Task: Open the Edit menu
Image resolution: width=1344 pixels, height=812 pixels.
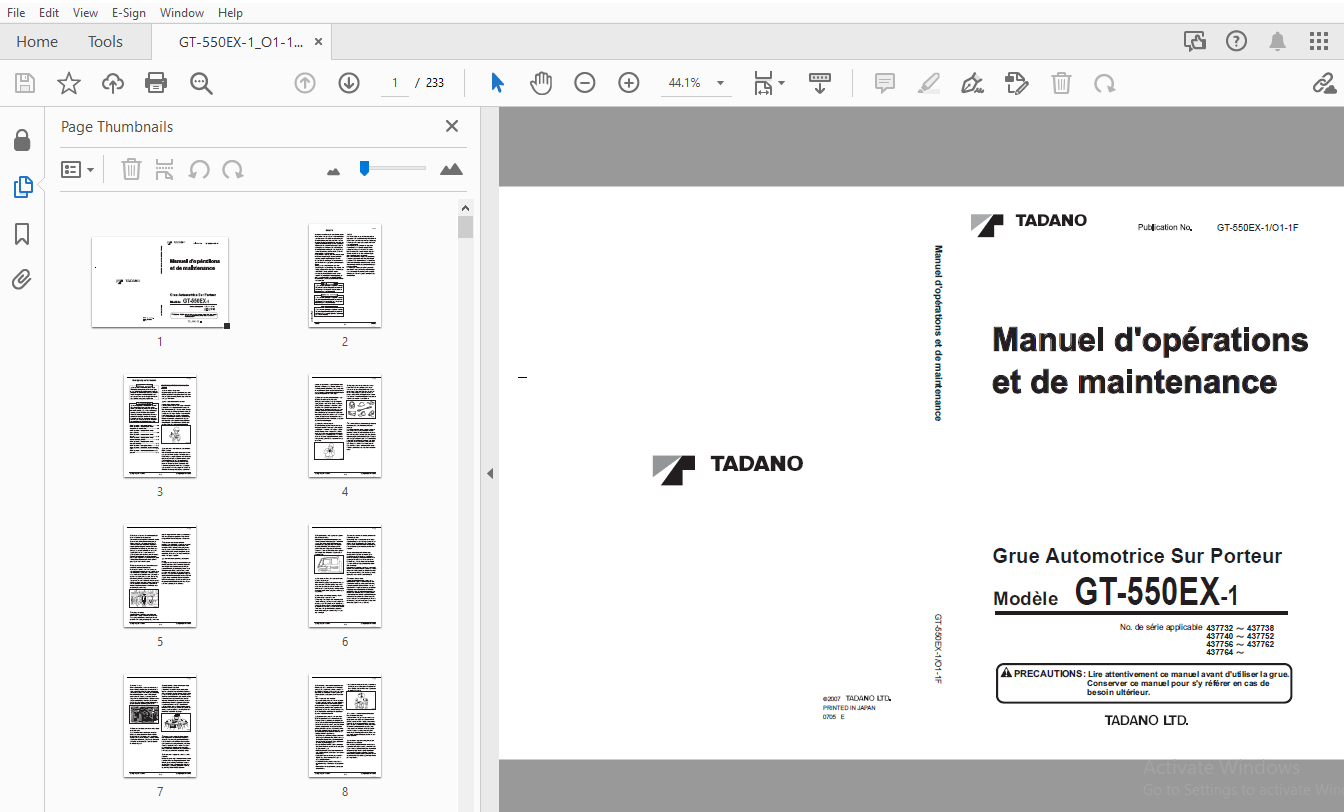Action: pos(49,13)
